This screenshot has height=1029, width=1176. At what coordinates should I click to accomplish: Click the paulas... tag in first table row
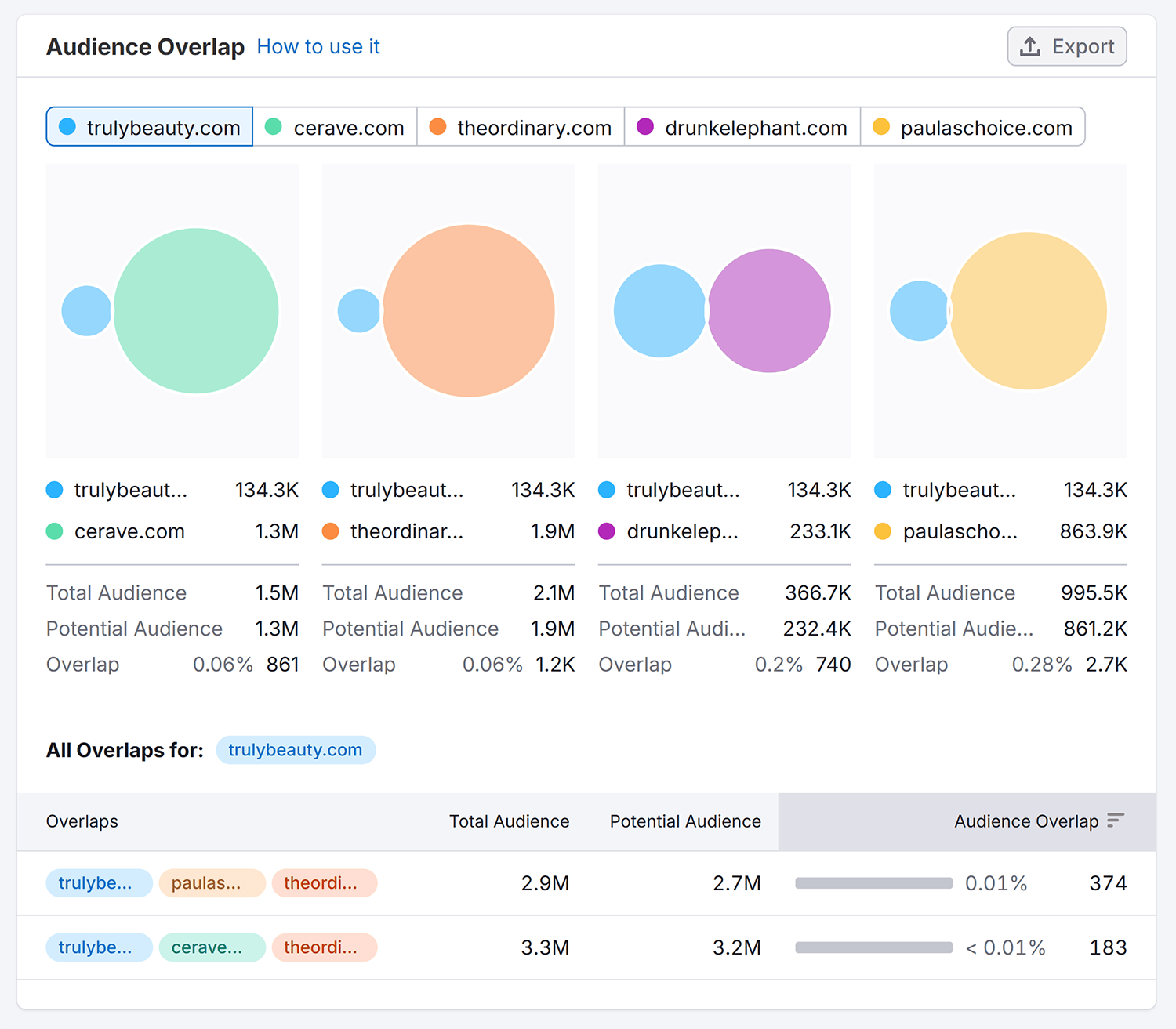click(x=212, y=883)
